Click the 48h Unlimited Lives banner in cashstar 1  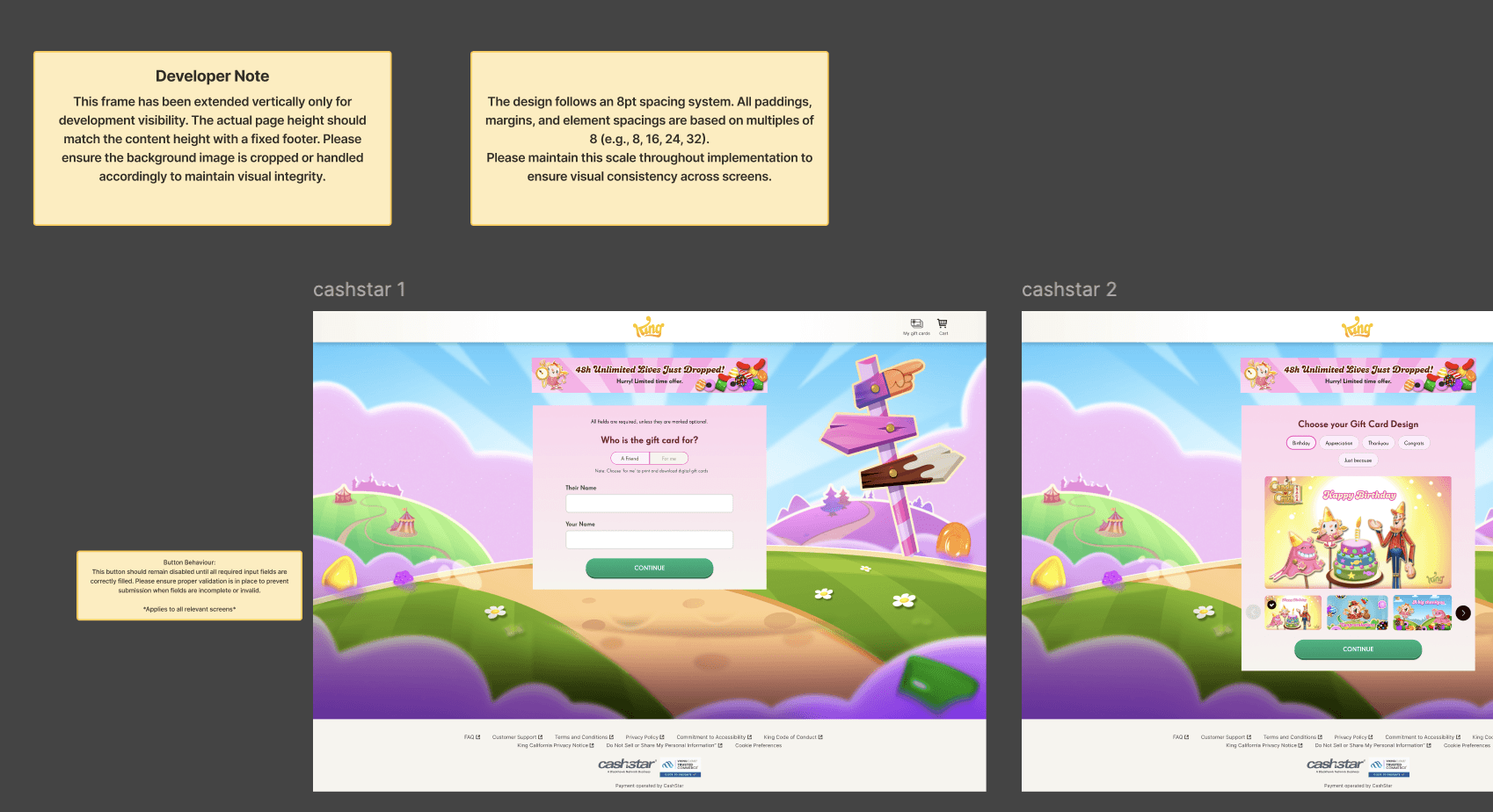point(649,375)
